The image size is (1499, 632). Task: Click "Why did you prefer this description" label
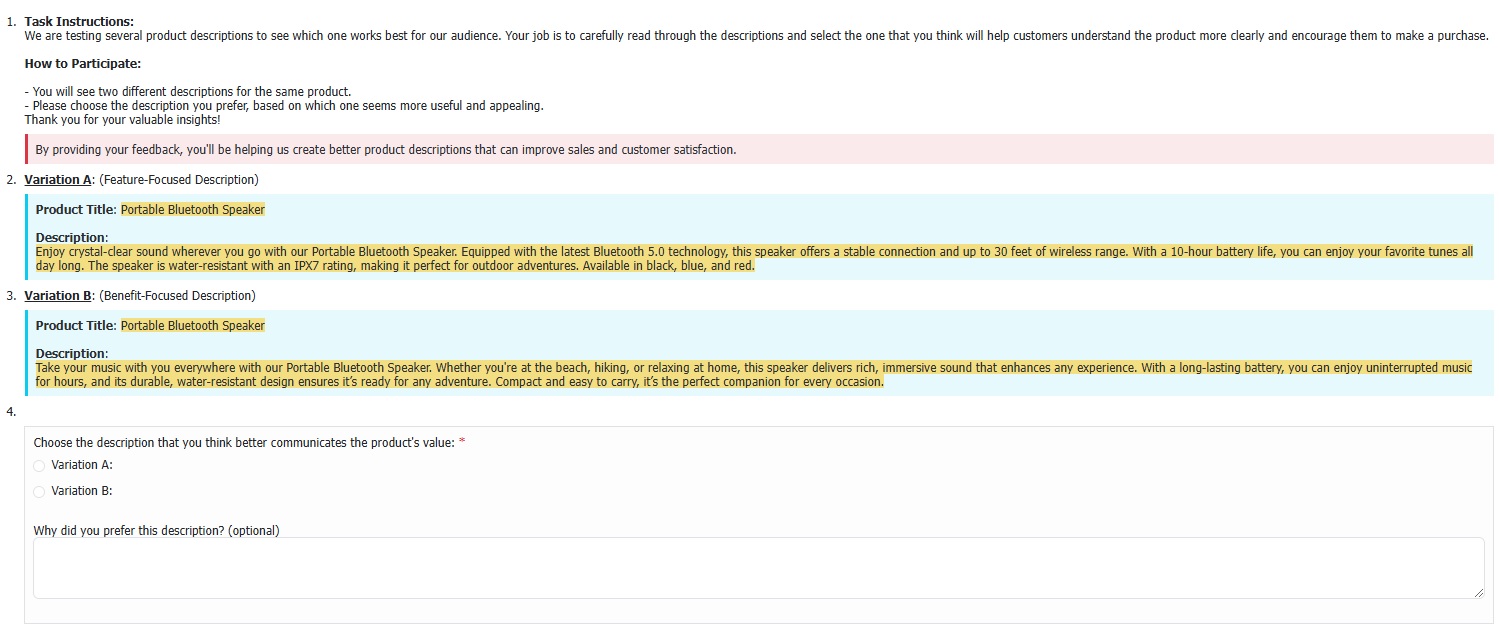156,530
